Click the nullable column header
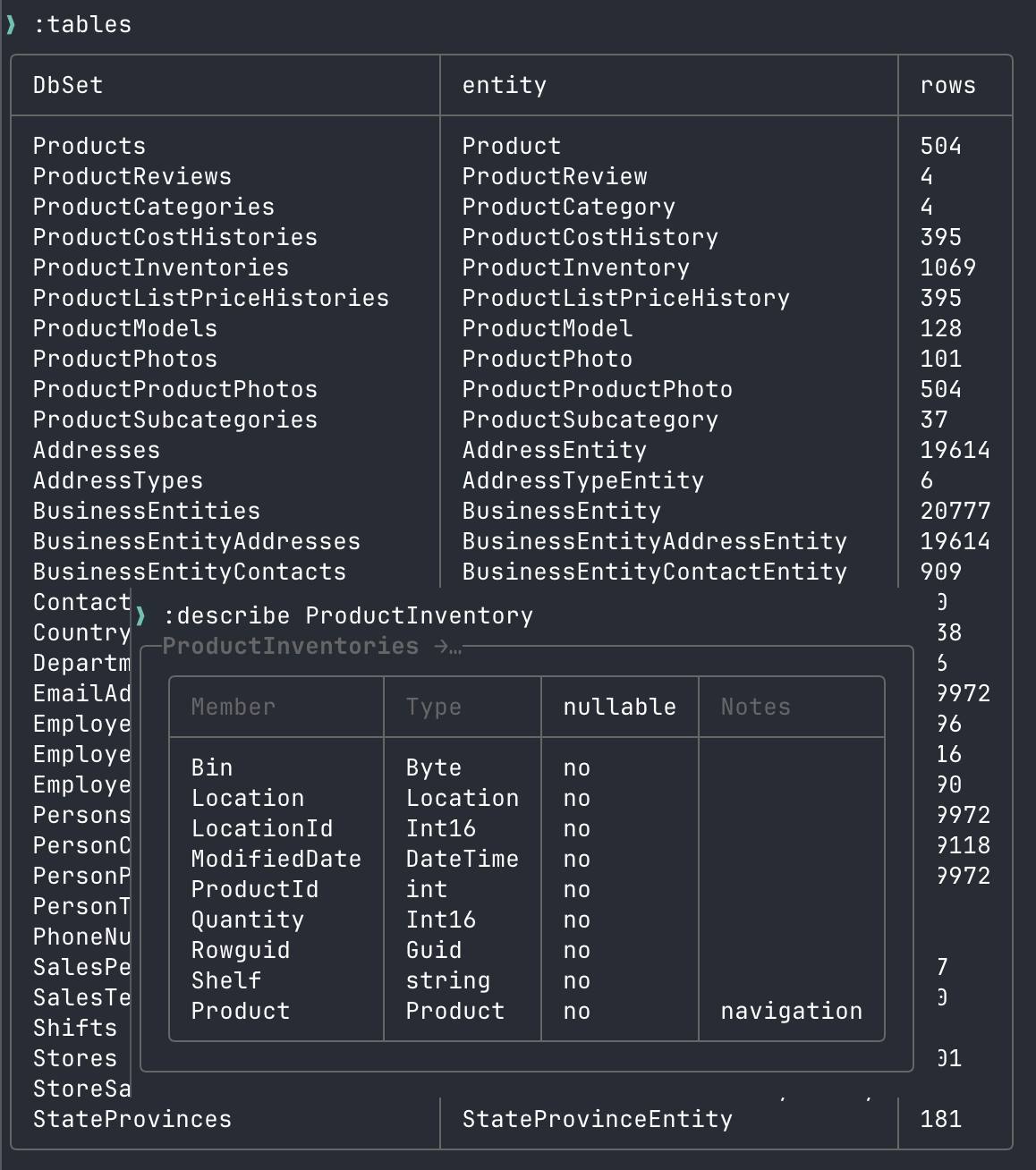The width and height of the screenshot is (1036, 1170). [x=620, y=707]
